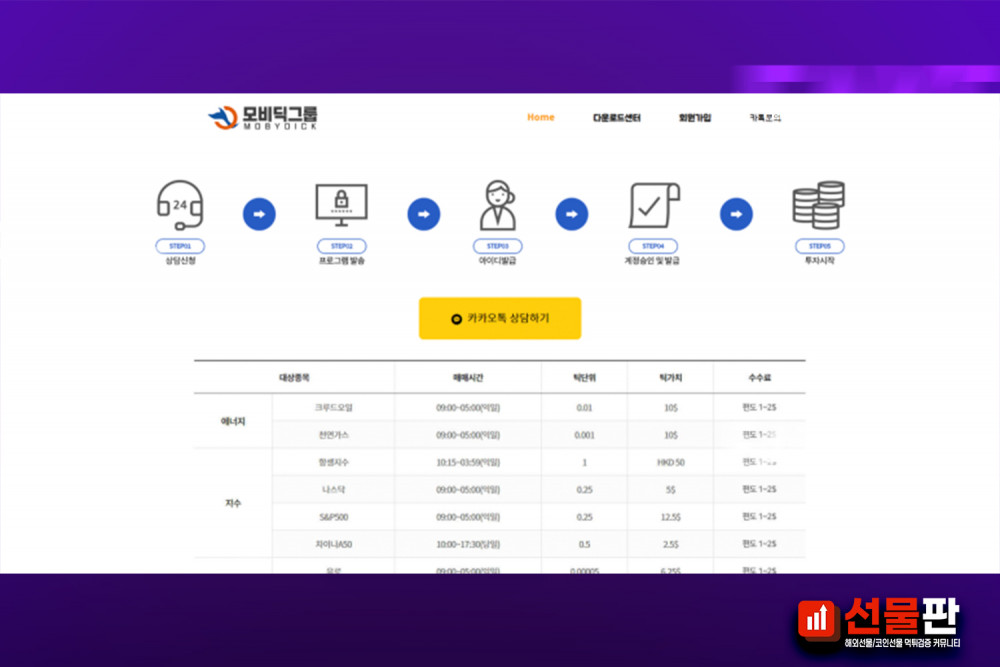
Task: Click the STEP05 badge label
Action: click(x=818, y=246)
